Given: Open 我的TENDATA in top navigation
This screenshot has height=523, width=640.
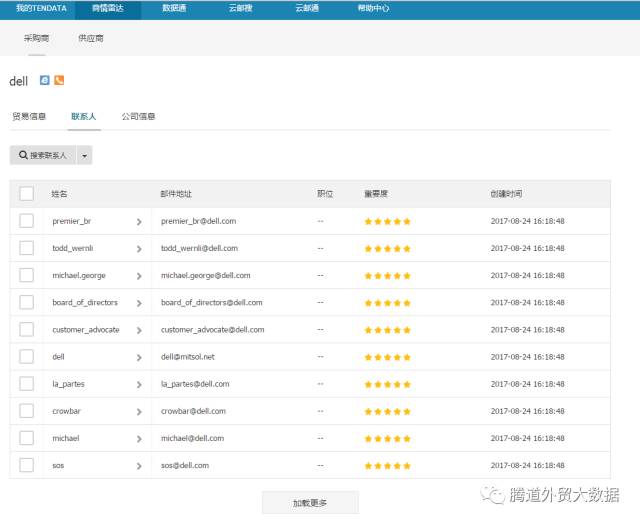Looking at the screenshot, I should coord(41,8).
